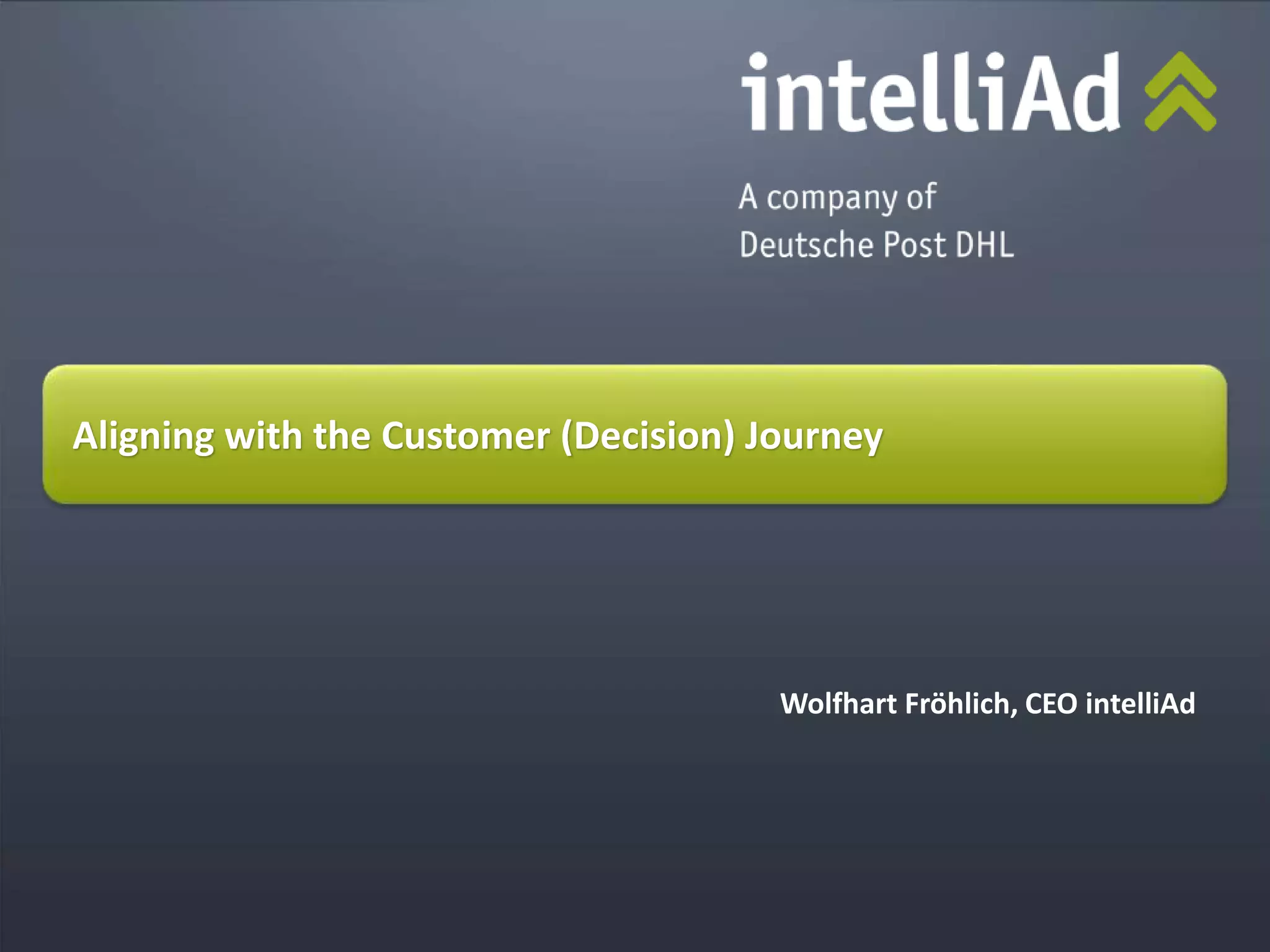Click 'CEO' in the presenter line
Screen dimensions: 1270x952
(x=1051, y=703)
